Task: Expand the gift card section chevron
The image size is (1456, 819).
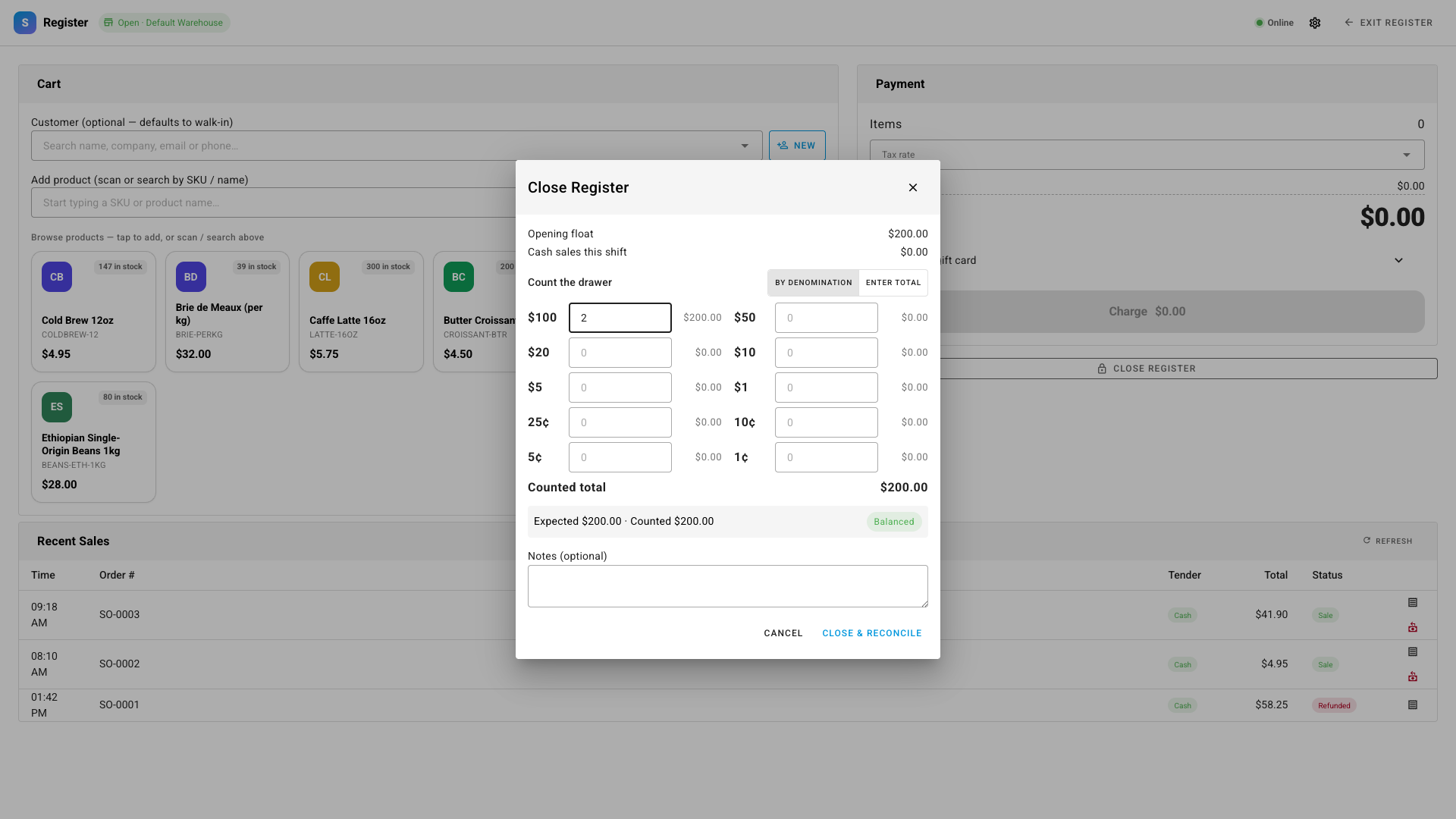Action: point(1398,260)
